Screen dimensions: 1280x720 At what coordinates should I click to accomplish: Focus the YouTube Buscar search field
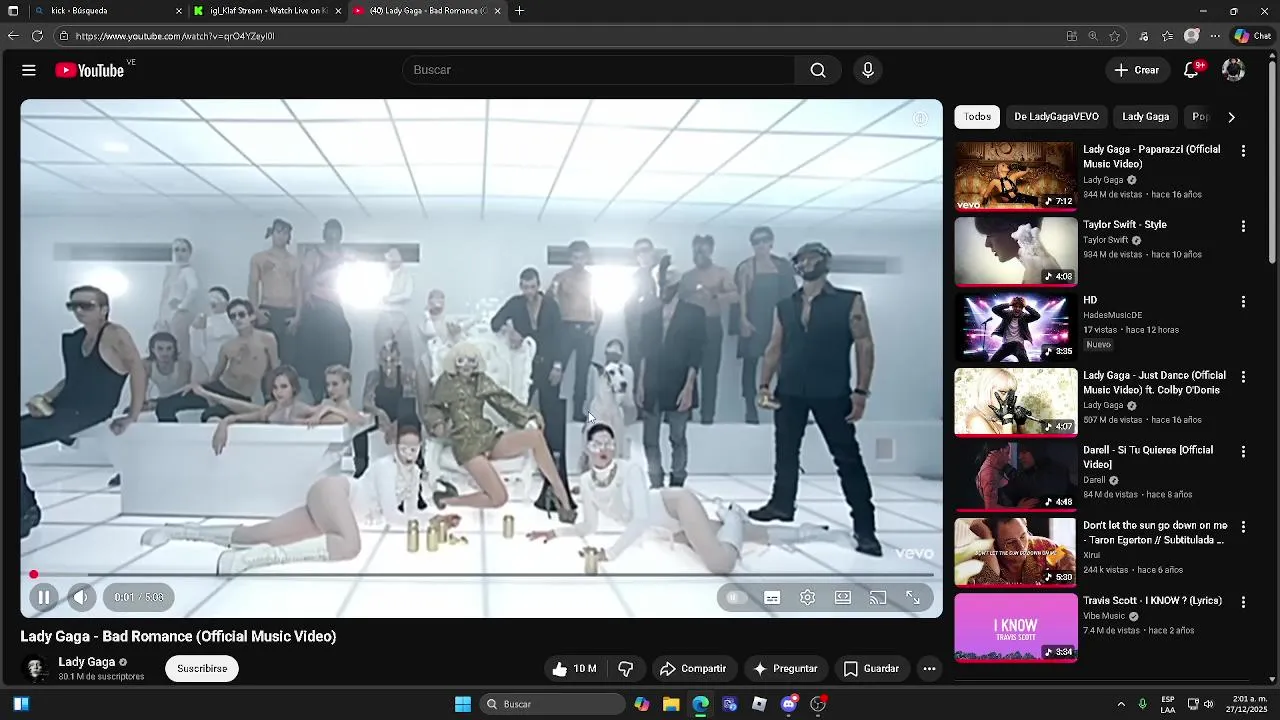click(598, 70)
